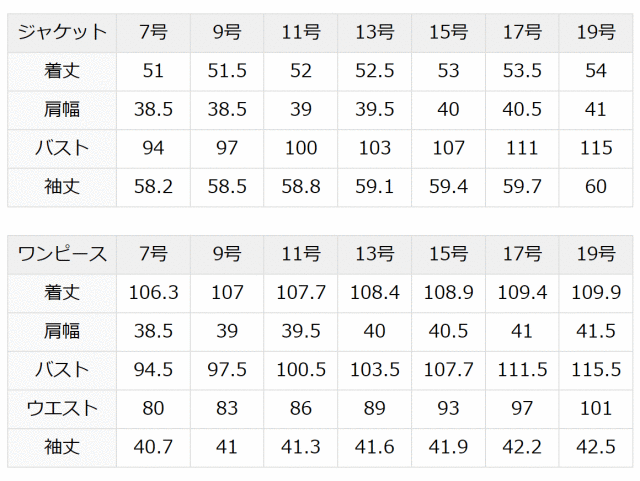Click one-piece length value 106.3
Image resolution: width=640 pixels, height=481 pixels.
click(x=153, y=293)
